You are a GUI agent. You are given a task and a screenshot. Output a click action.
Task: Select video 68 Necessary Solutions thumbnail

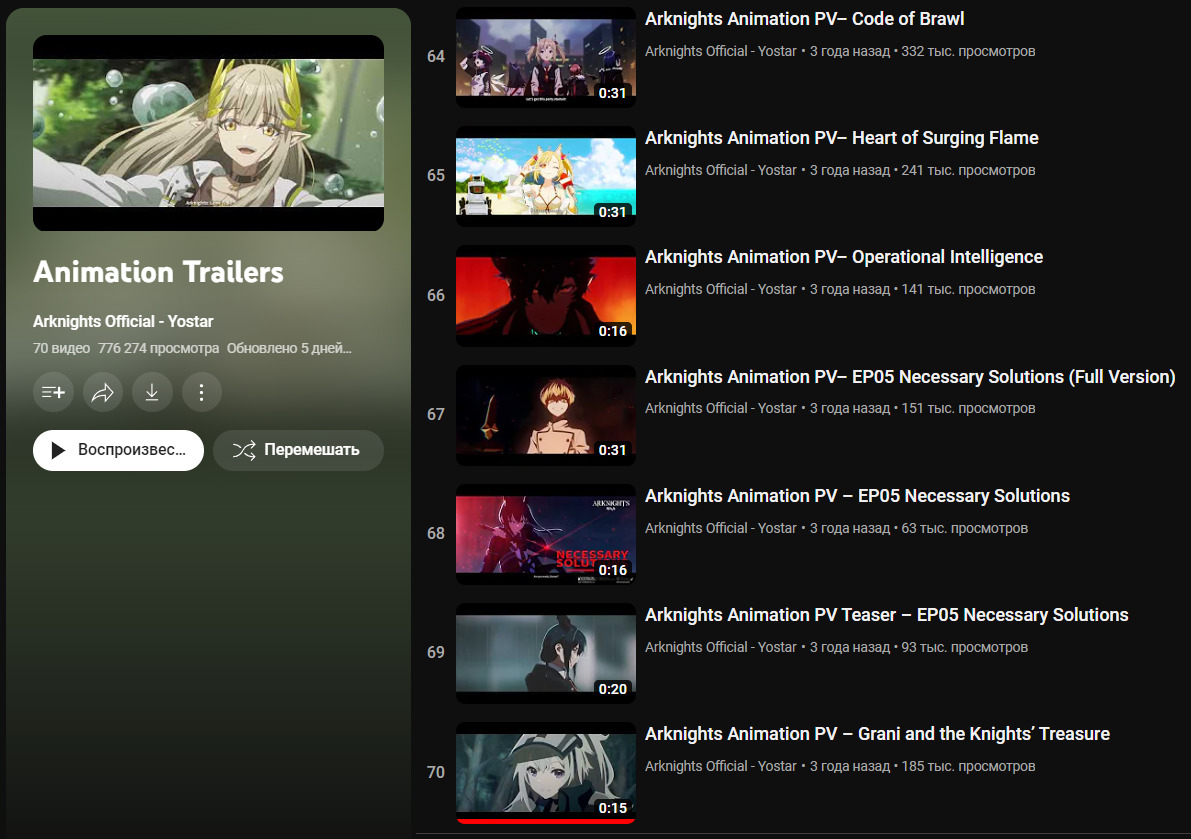pos(545,534)
